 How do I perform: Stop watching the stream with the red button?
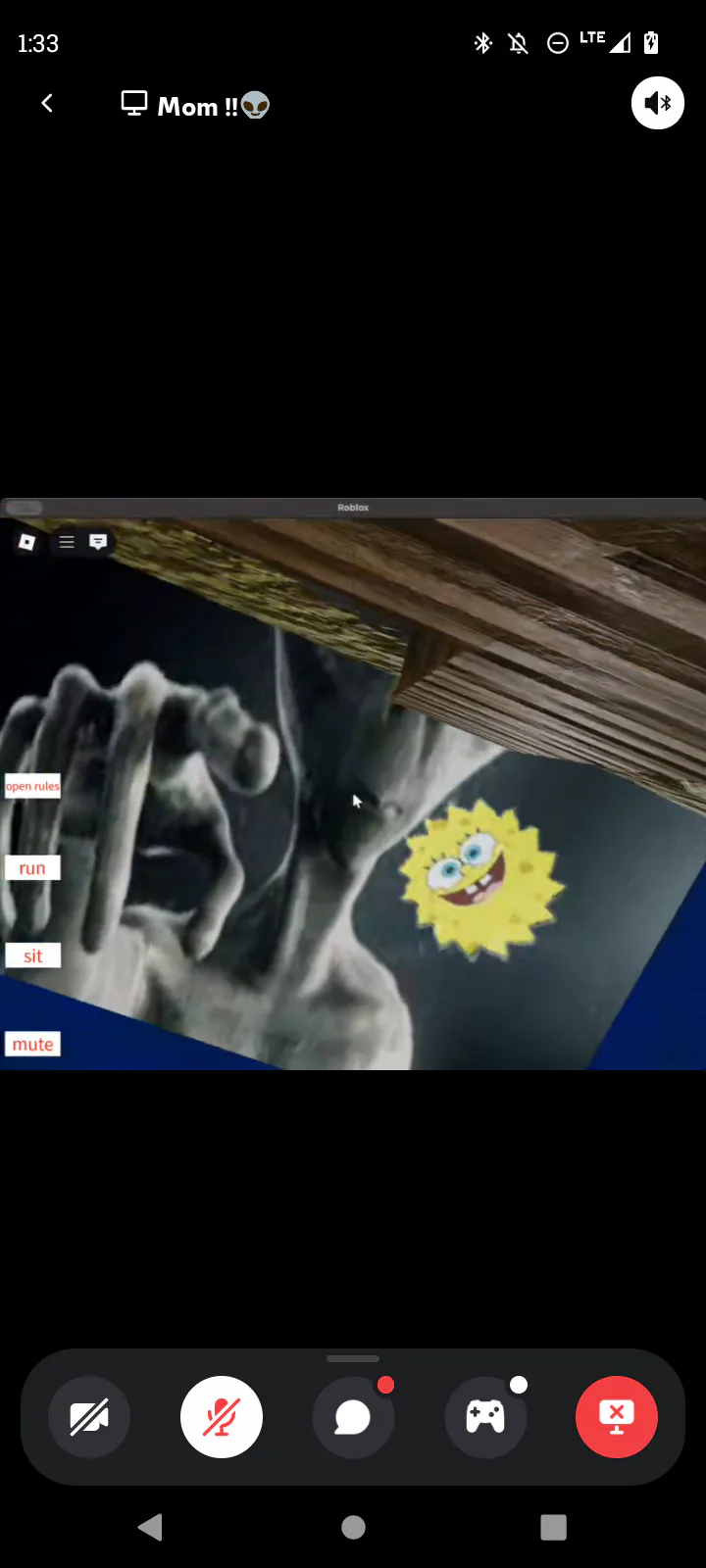tap(617, 1417)
